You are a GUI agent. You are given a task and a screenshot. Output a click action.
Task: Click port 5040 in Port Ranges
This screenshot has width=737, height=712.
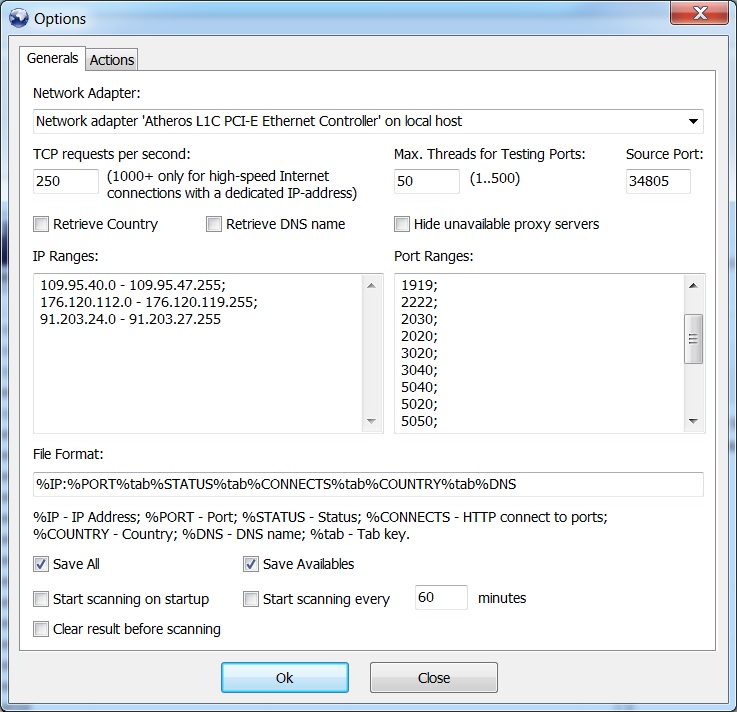point(419,387)
